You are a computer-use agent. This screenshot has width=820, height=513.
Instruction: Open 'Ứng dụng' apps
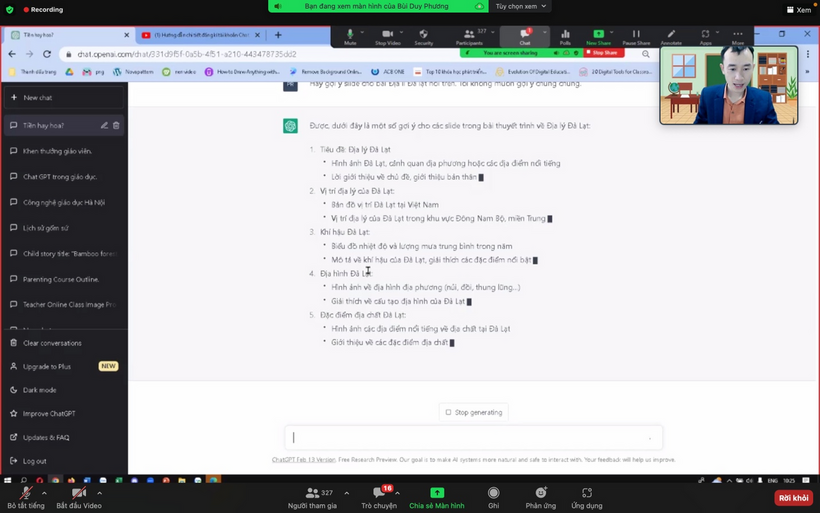(x=587, y=497)
